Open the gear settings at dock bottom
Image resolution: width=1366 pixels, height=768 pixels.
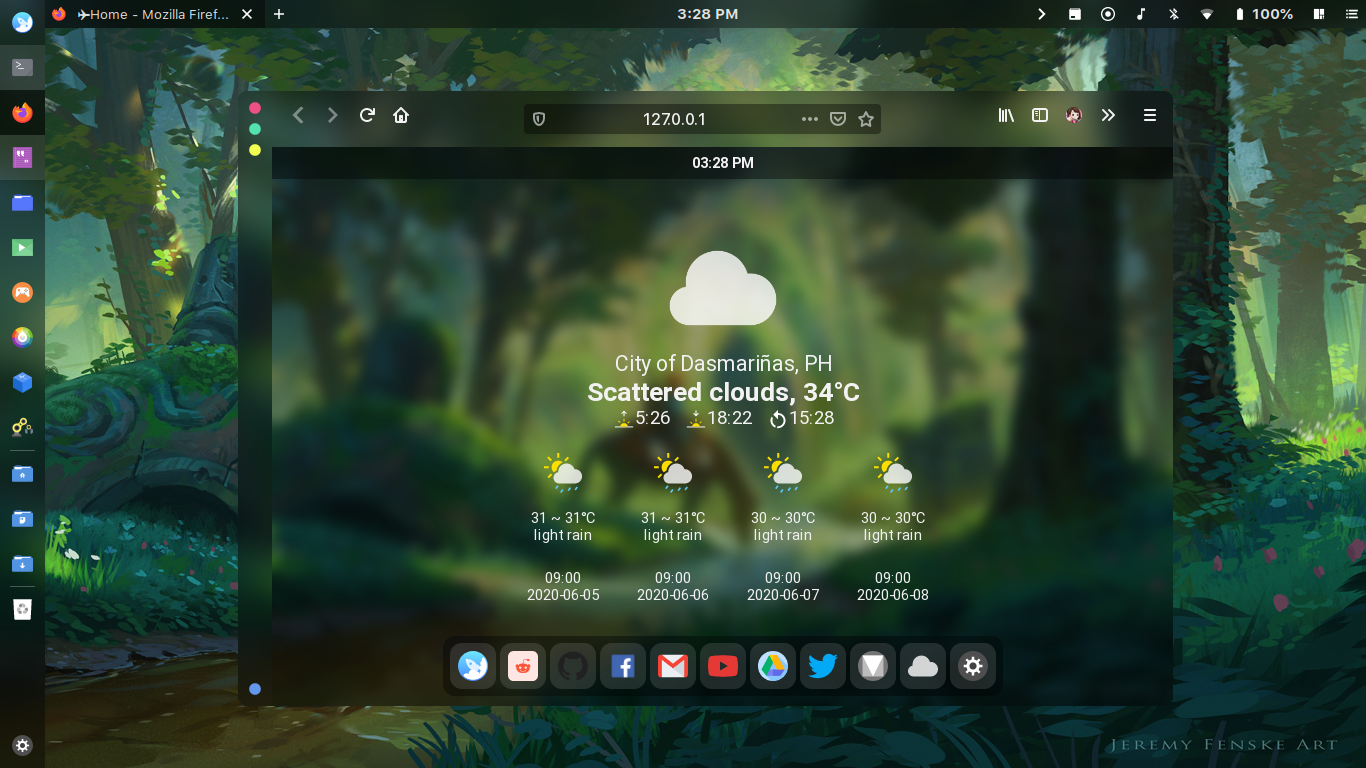point(22,745)
